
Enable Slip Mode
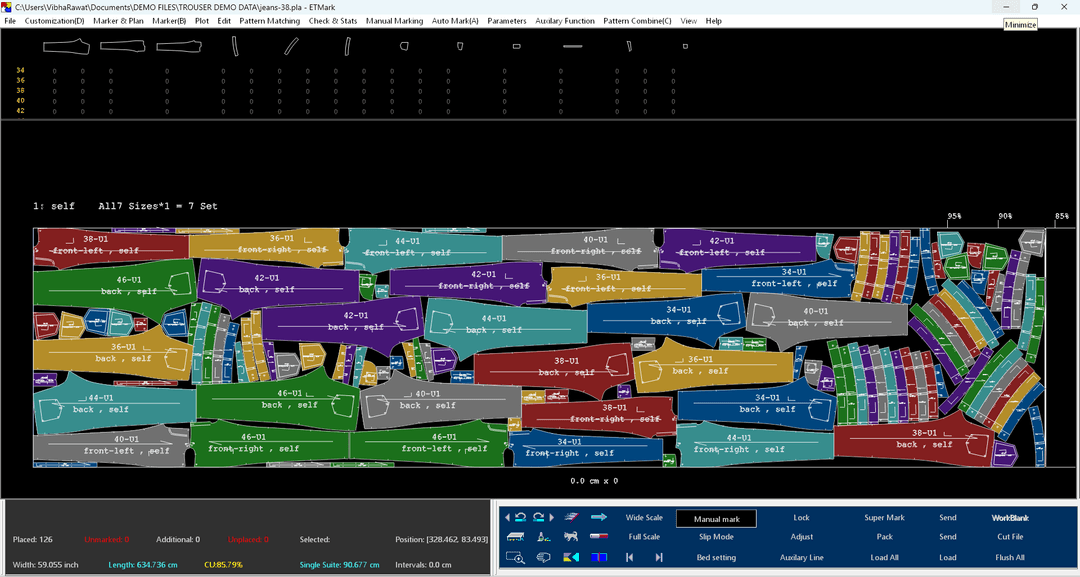point(716,537)
